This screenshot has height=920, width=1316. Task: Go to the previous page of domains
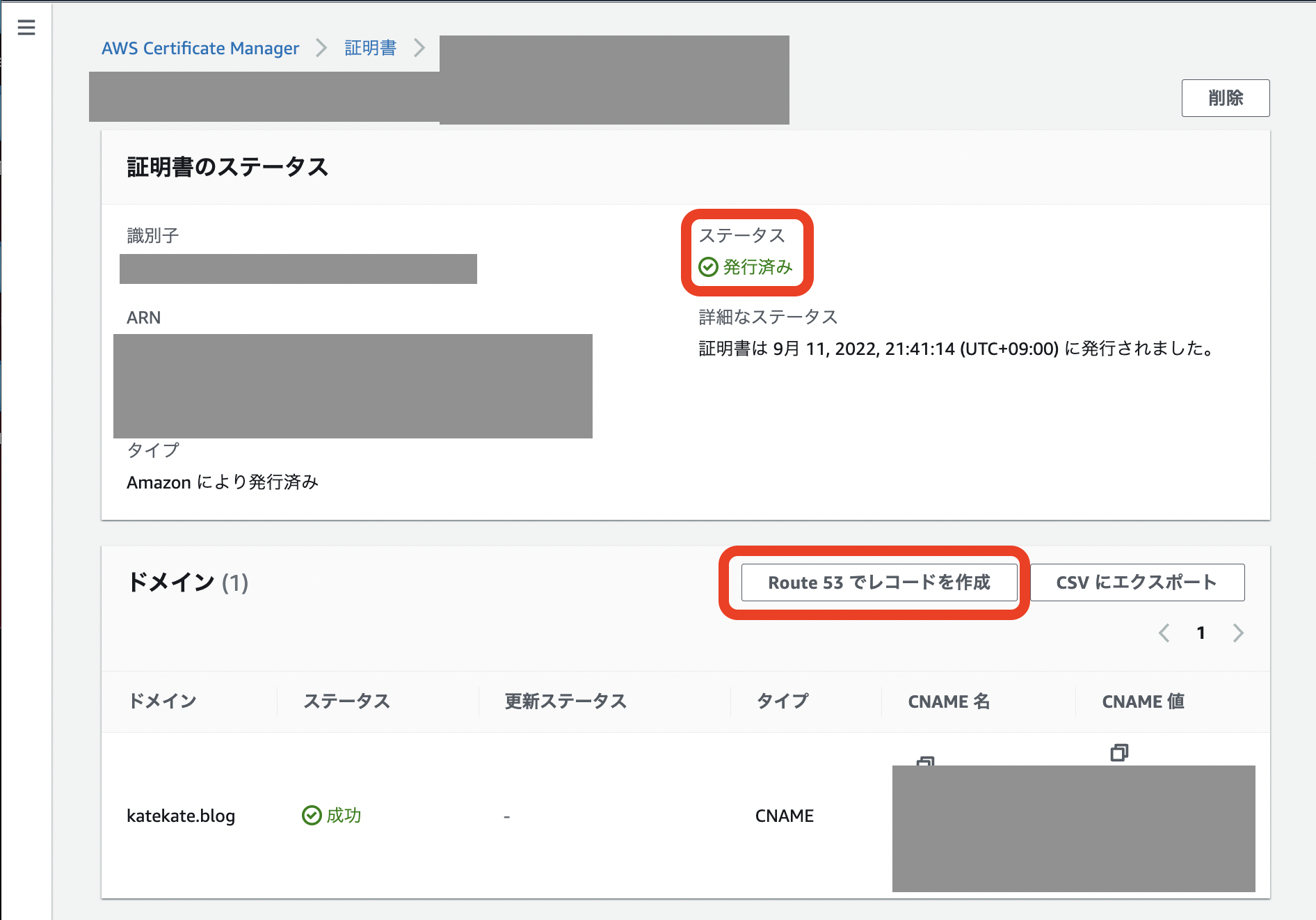1164,633
